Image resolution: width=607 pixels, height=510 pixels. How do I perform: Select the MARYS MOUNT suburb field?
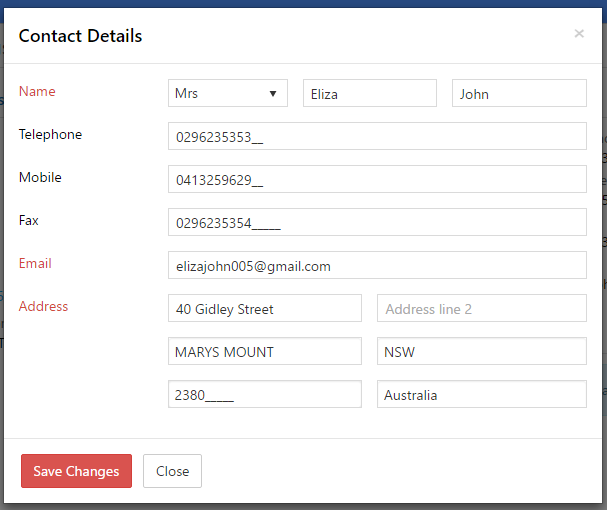pos(264,351)
